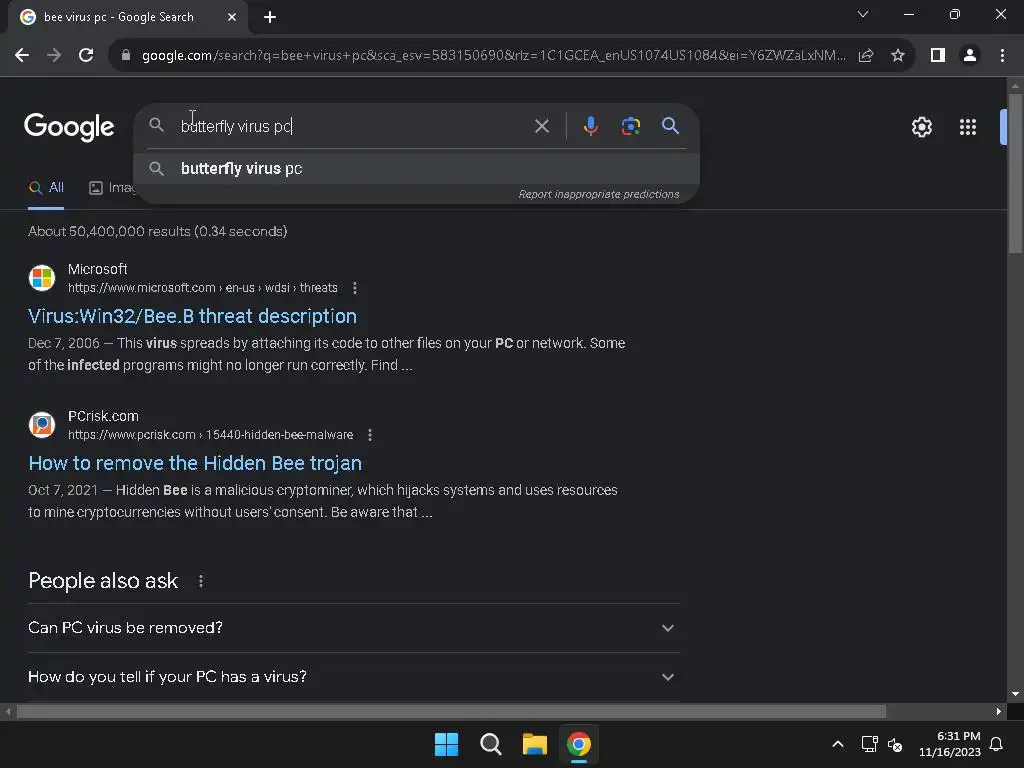Show hidden system tray icons
This screenshot has width=1024, height=768.
tap(838, 744)
